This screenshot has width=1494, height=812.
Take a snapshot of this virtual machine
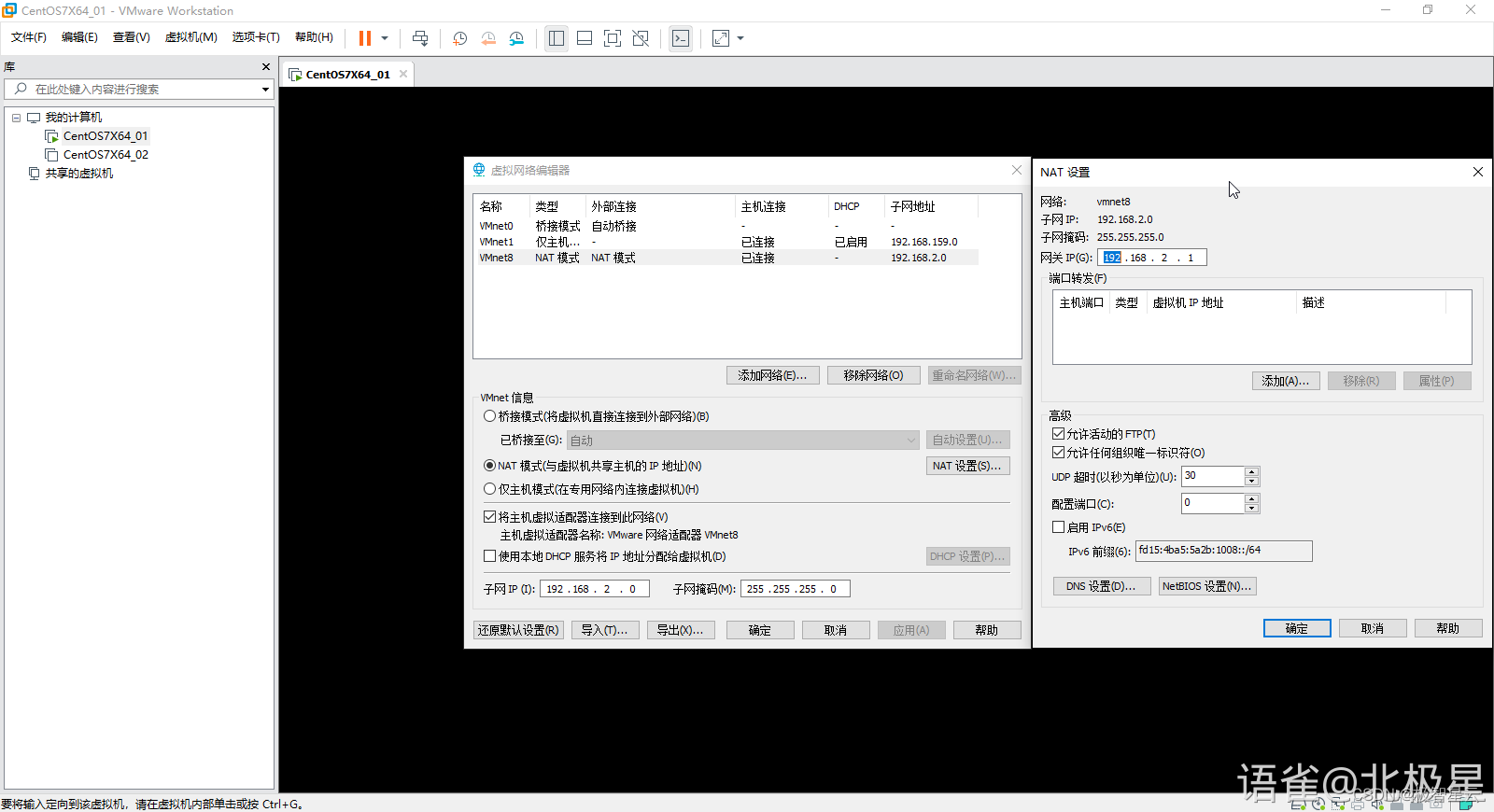click(x=460, y=38)
